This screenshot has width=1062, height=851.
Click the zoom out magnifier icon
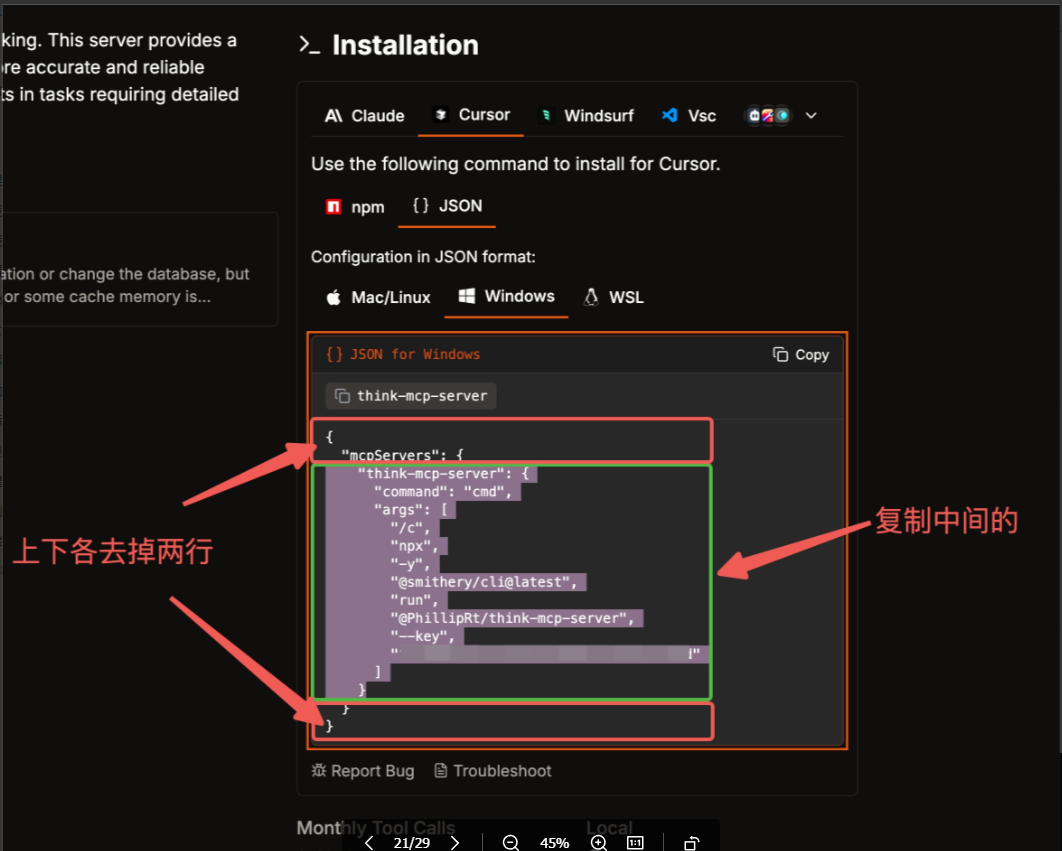[x=511, y=843]
